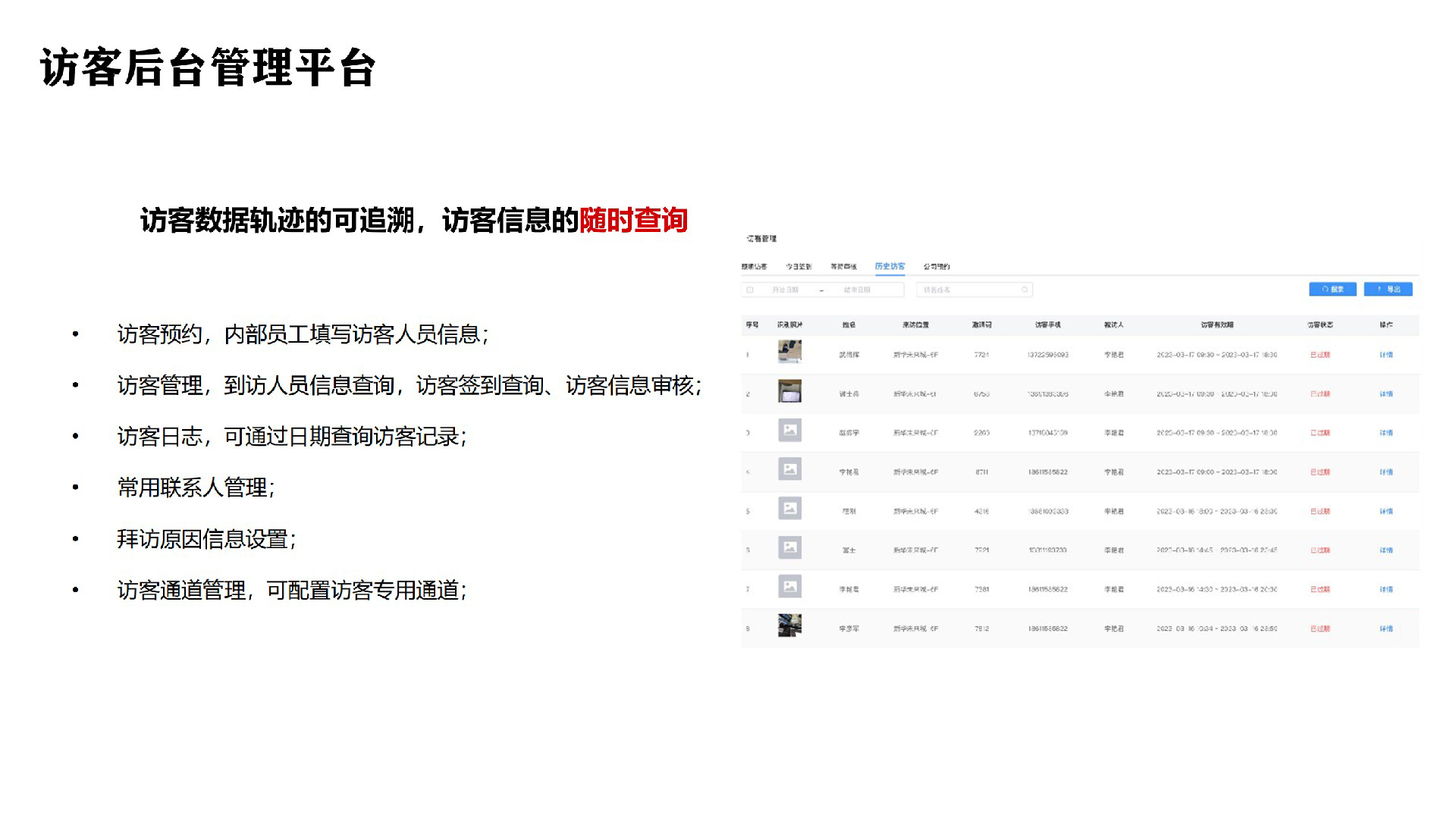Viewport: 1456px width, 815px height.
Task: Click the placeholder image icon in row 3
Action: 789,431
